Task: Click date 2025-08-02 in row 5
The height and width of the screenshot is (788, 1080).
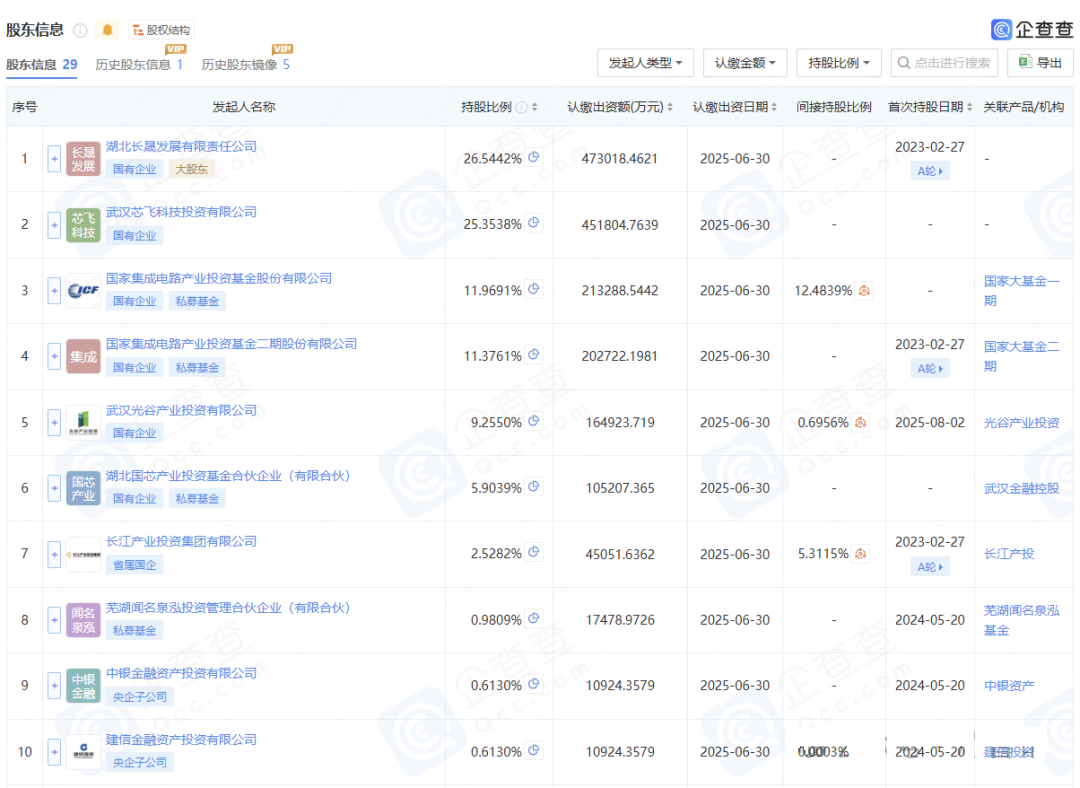Action: coord(930,422)
